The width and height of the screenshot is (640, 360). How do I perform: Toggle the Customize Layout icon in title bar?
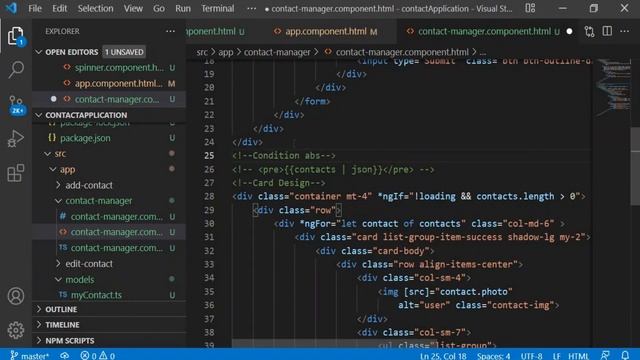tap(530, 8)
